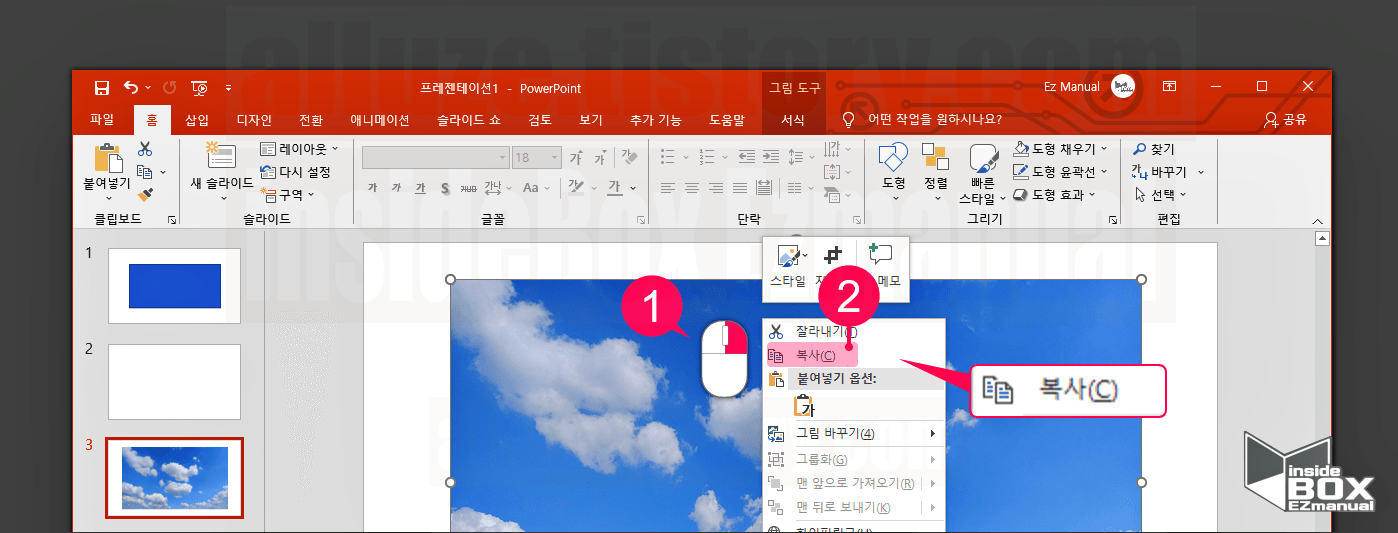Select blank slide 2 thumbnail
The image size is (1398, 533).
pos(174,382)
